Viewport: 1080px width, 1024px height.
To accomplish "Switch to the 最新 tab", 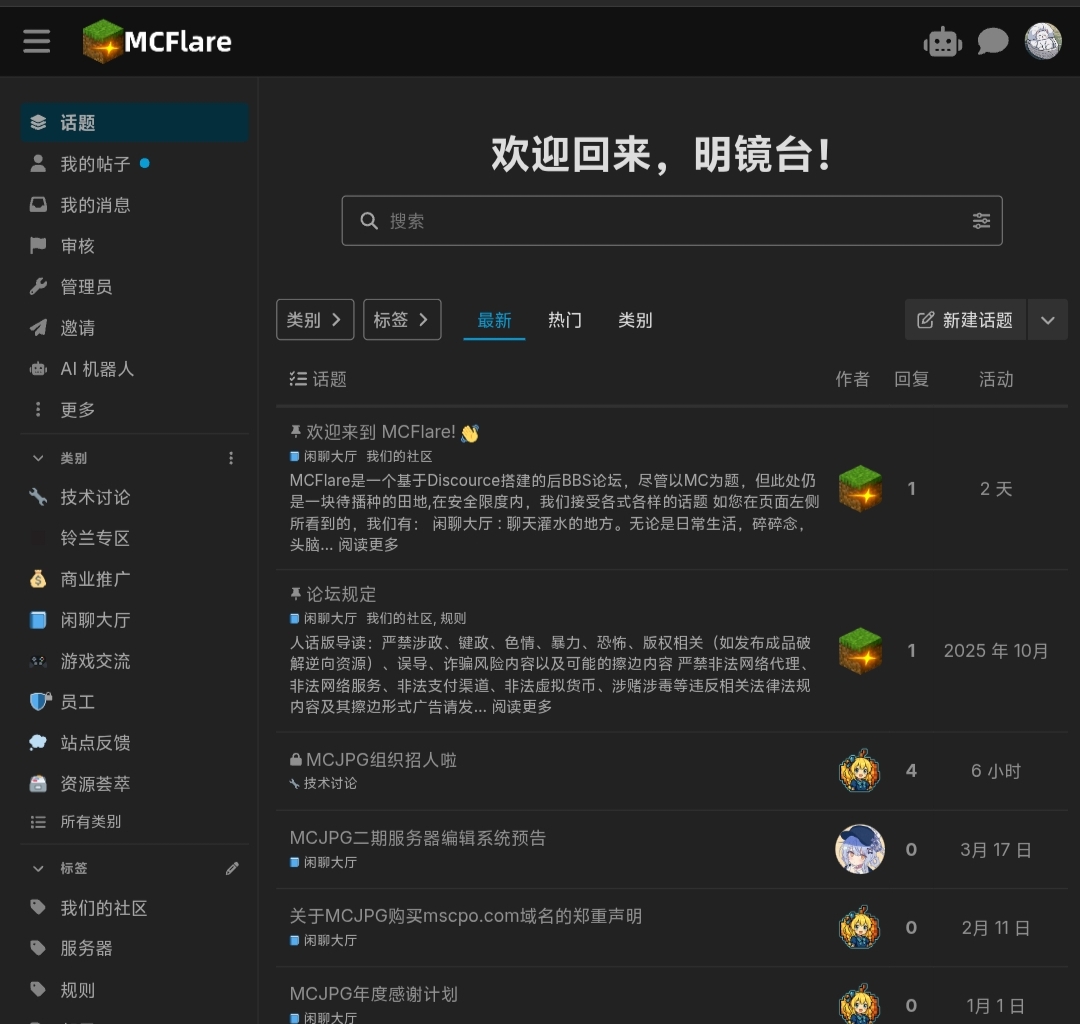I will click(x=494, y=320).
